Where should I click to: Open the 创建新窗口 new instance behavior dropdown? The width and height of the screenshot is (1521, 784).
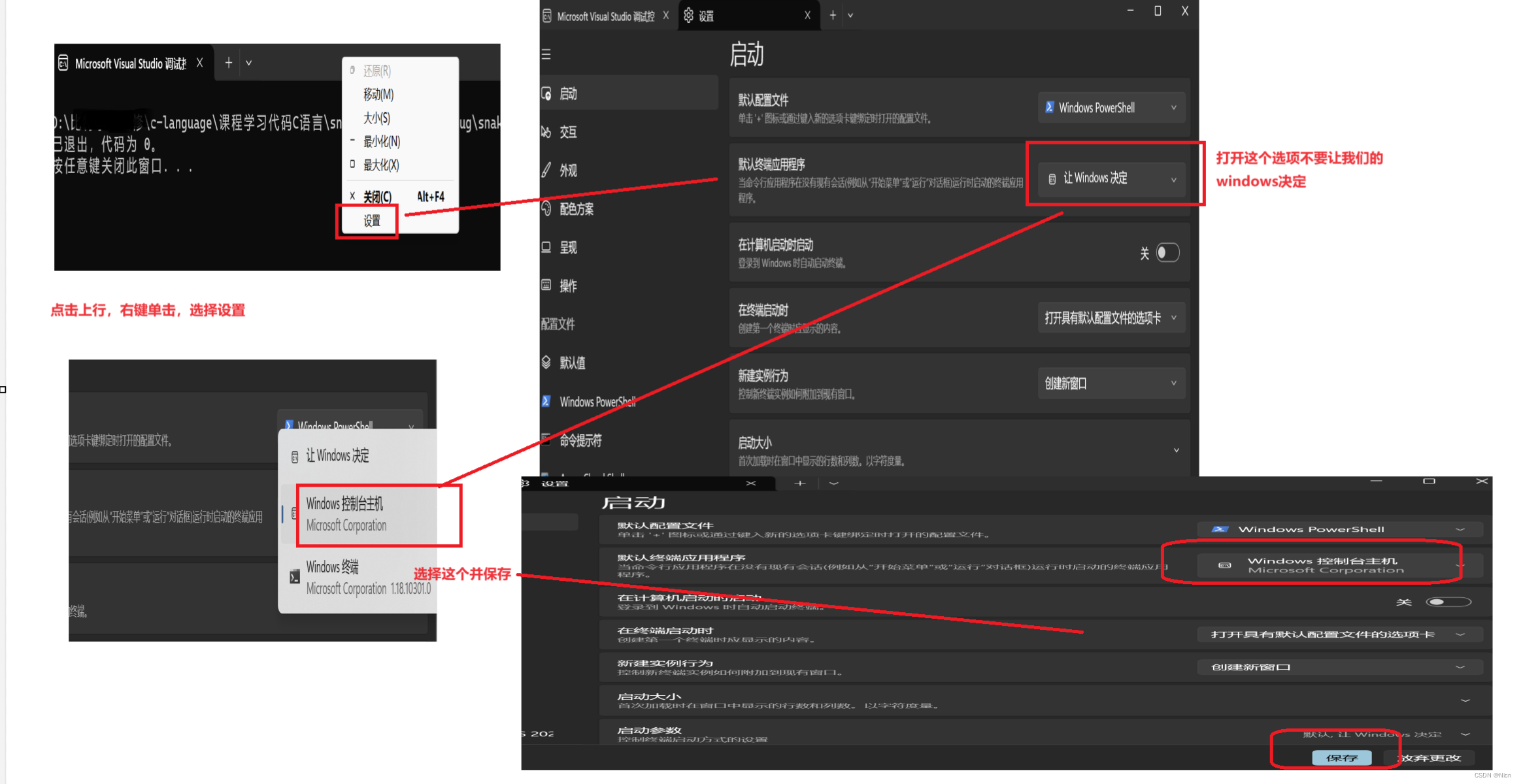[1111, 384]
